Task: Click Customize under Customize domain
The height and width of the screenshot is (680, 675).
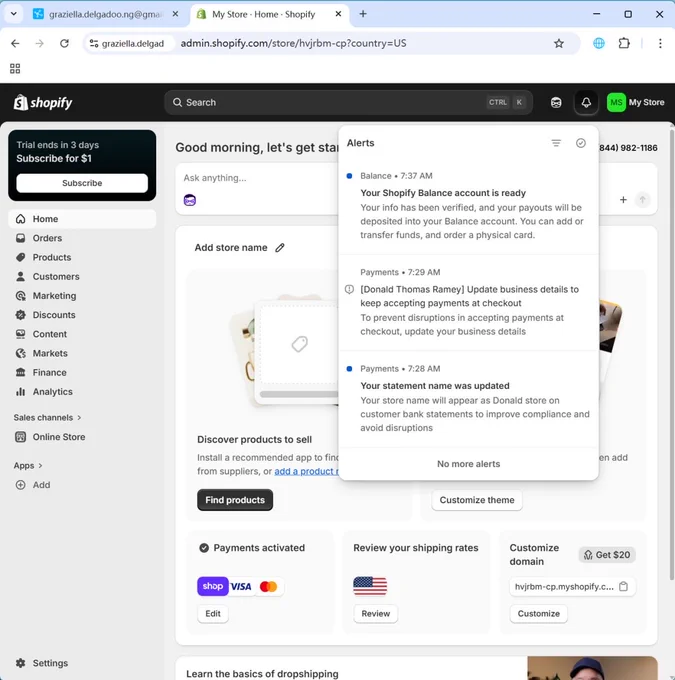Action: click(x=538, y=614)
